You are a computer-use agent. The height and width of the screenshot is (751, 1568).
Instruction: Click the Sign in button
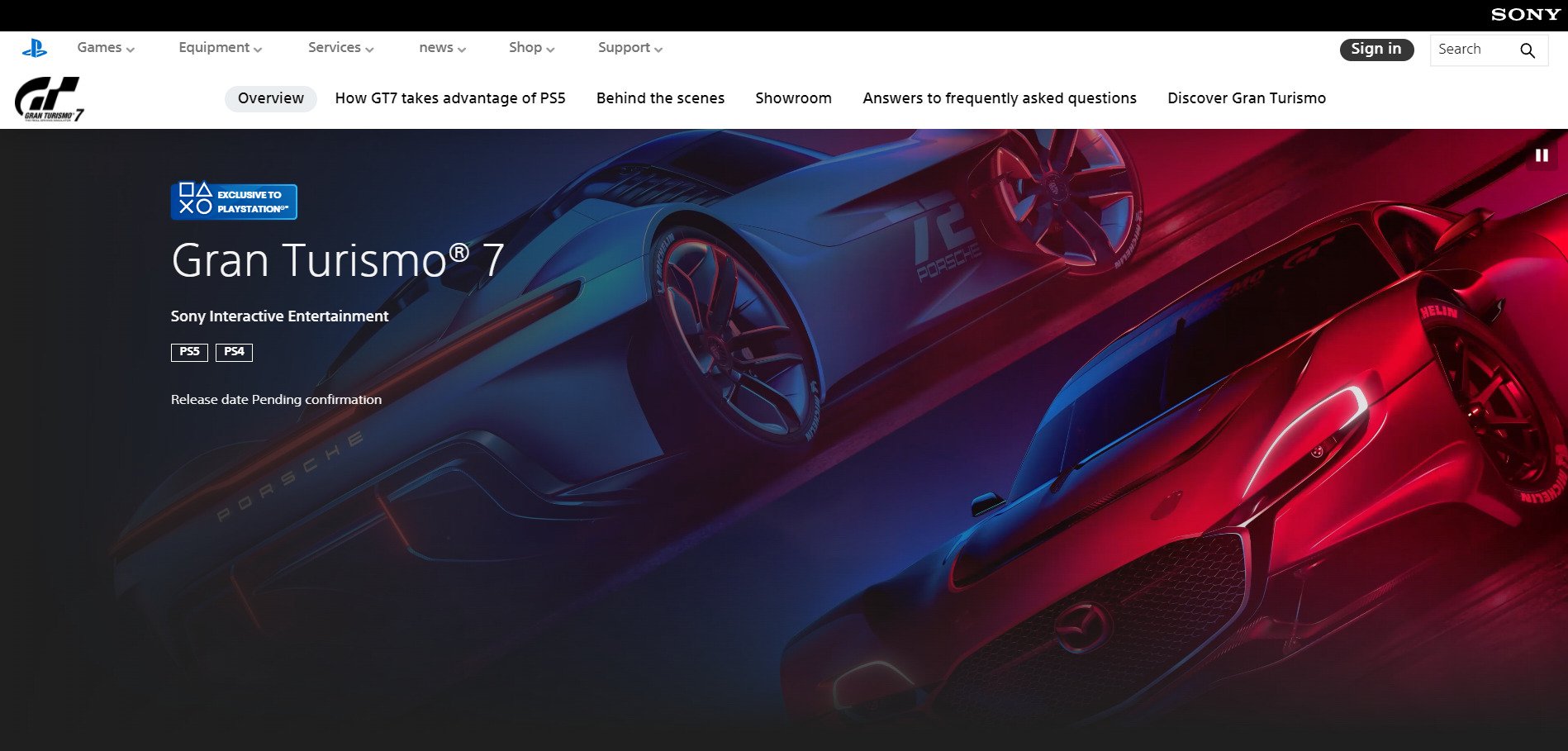click(x=1376, y=50)
